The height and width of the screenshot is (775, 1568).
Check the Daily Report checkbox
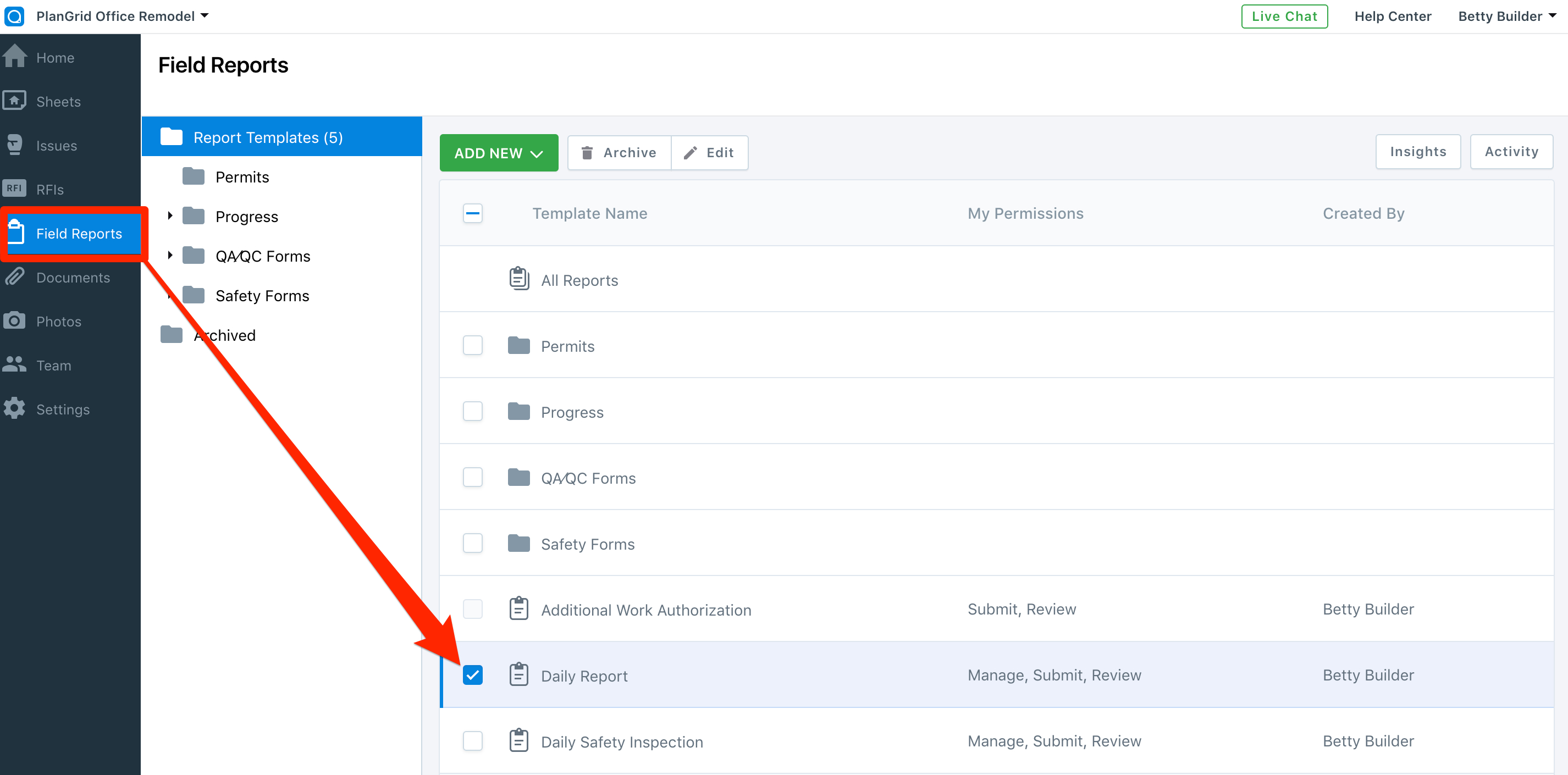[x=473, y=675]
